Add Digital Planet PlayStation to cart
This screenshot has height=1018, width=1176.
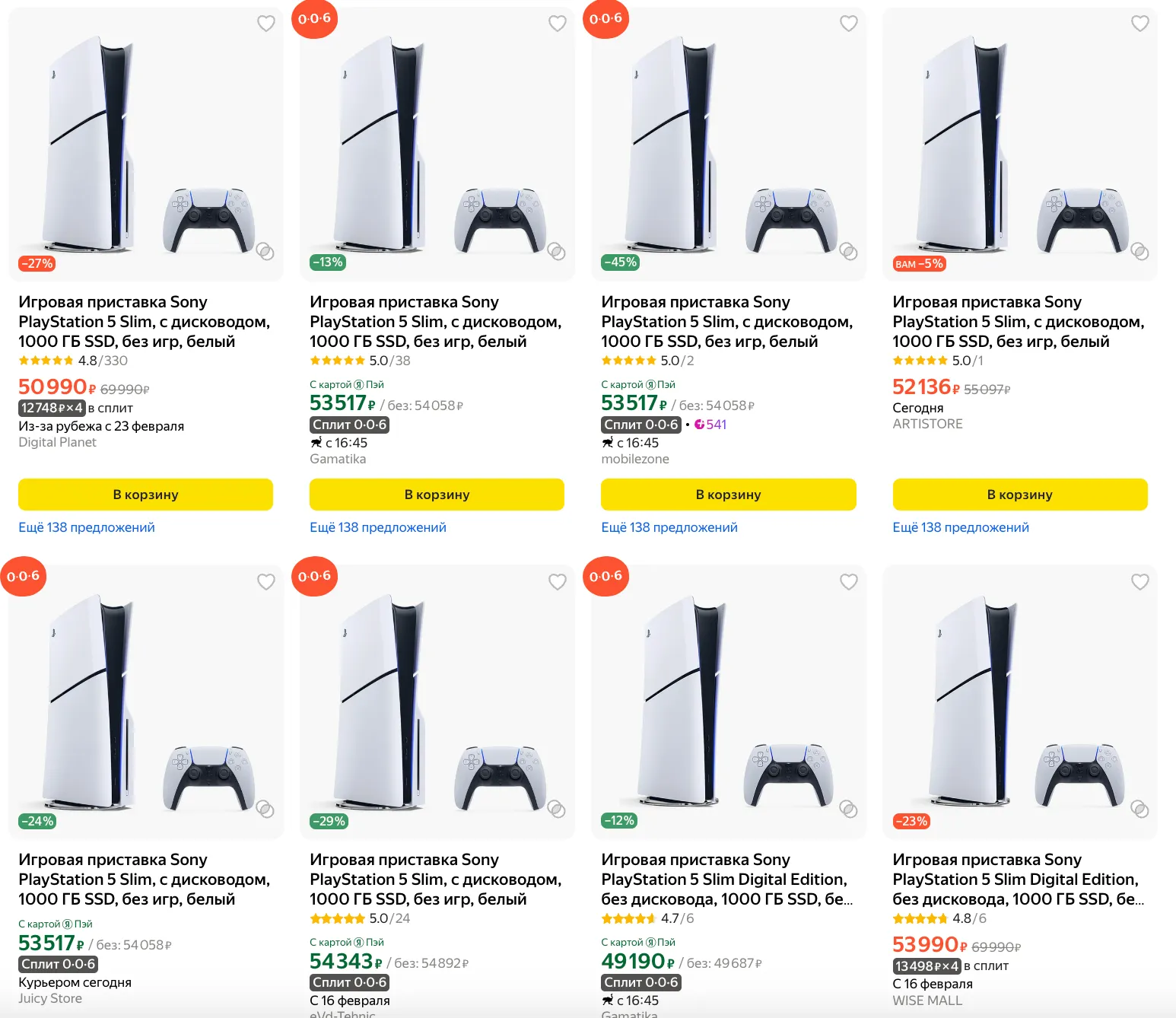pos(145,495)
